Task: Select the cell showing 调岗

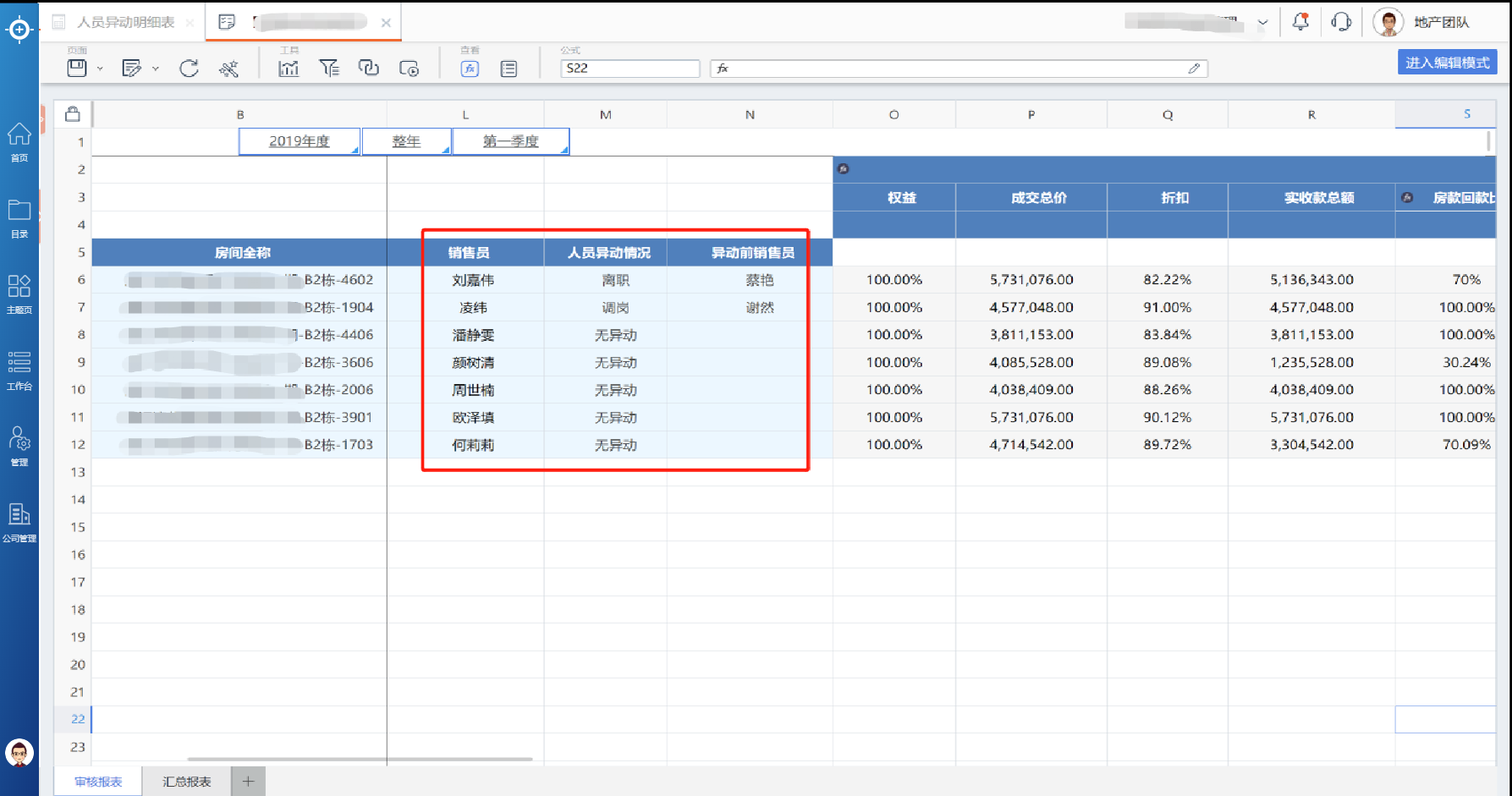Action: [x=606, y=307]
